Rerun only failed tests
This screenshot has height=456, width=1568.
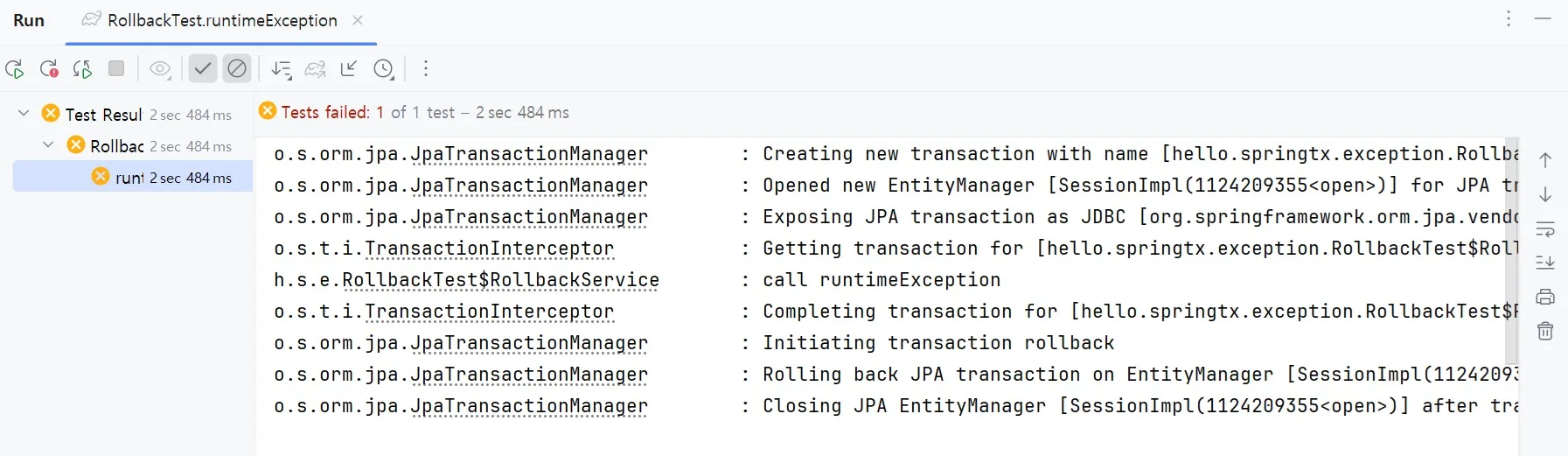[49, 69]
